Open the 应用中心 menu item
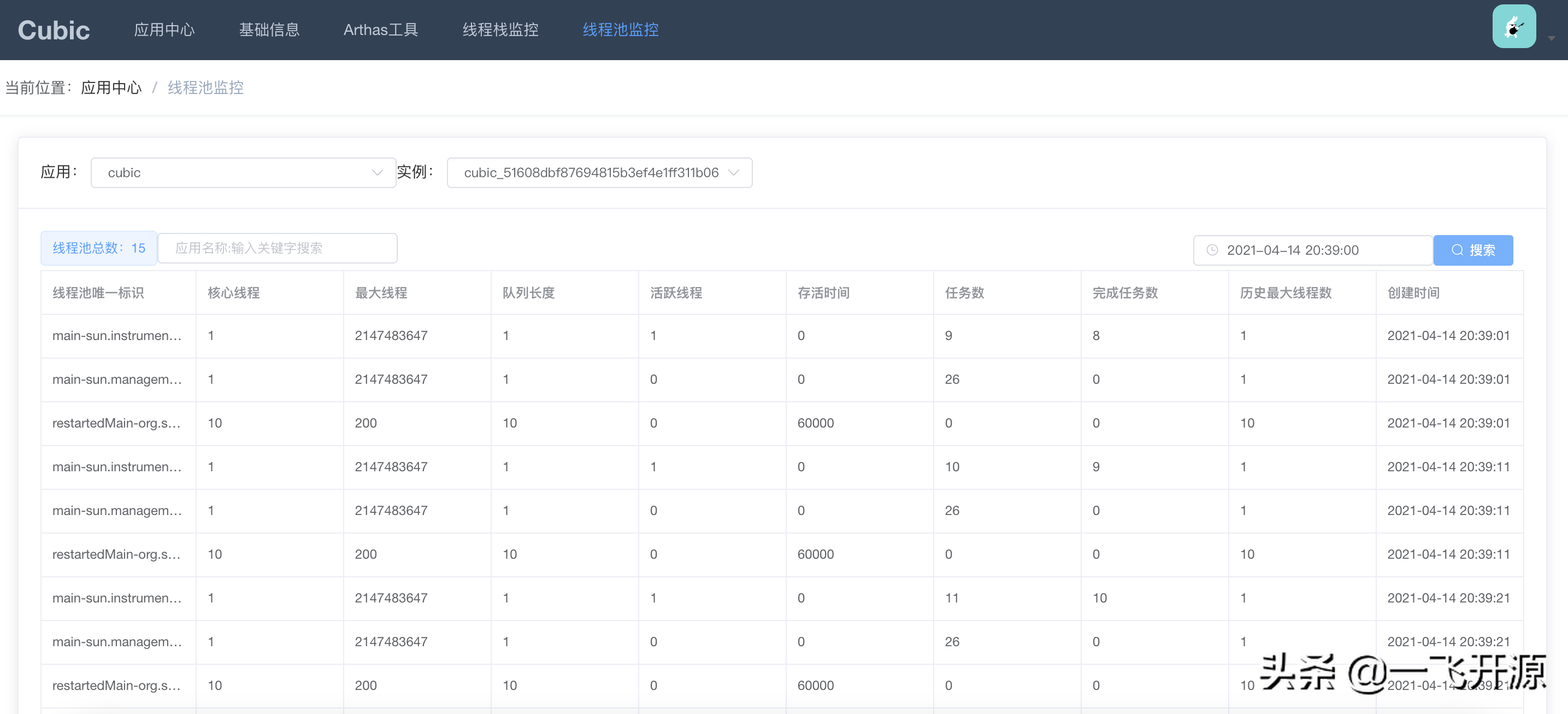1568x714 pixels. [x=164, y=30]
